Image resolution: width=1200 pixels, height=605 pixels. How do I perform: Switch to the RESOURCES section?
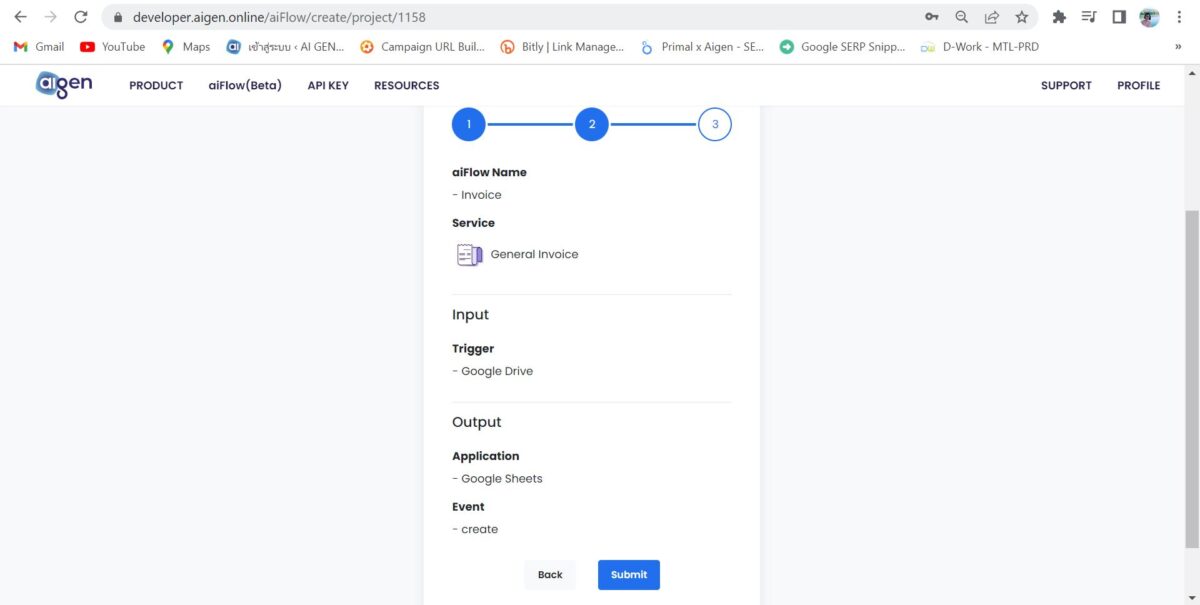[406, 85]
